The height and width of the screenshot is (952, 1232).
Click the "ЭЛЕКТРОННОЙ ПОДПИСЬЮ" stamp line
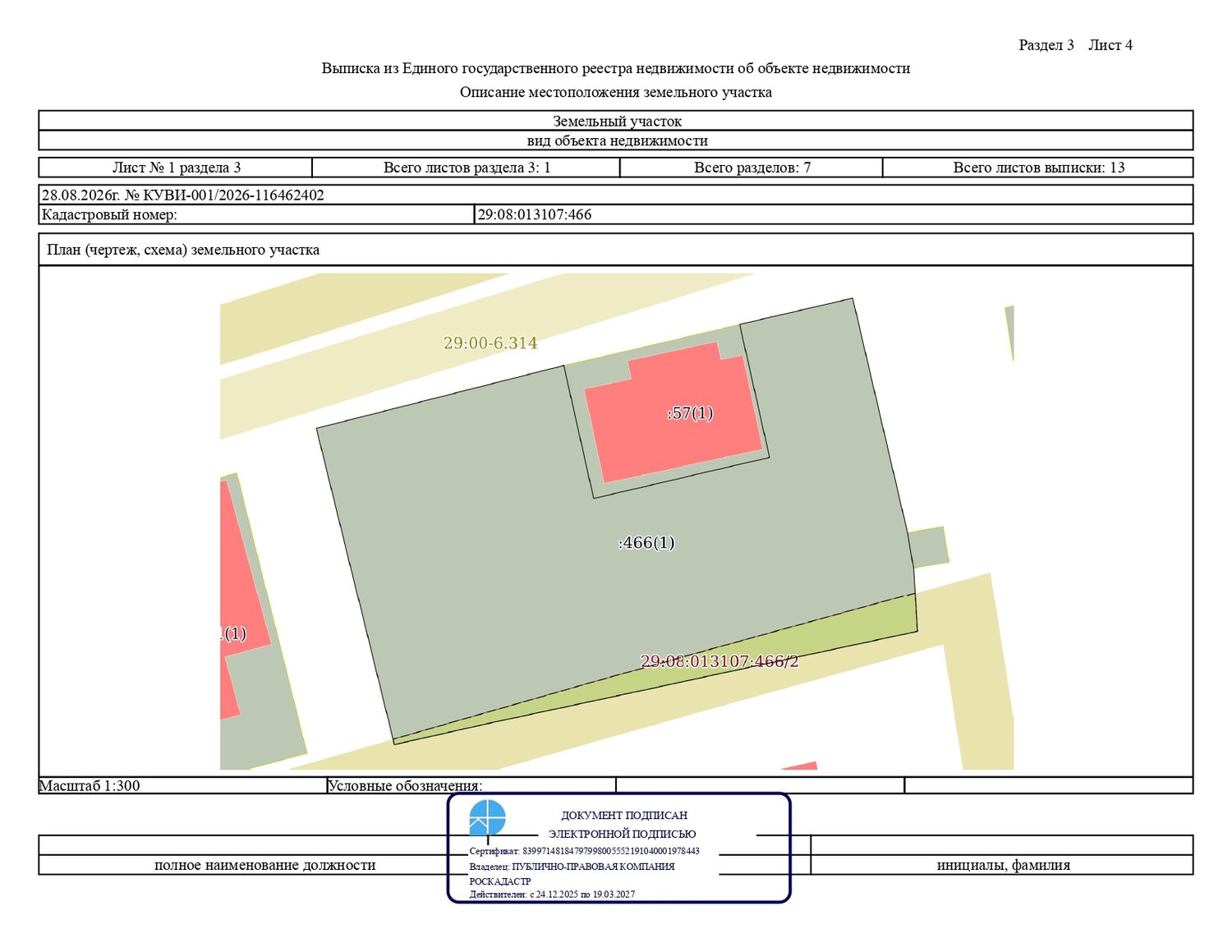(x=623, y=834)
